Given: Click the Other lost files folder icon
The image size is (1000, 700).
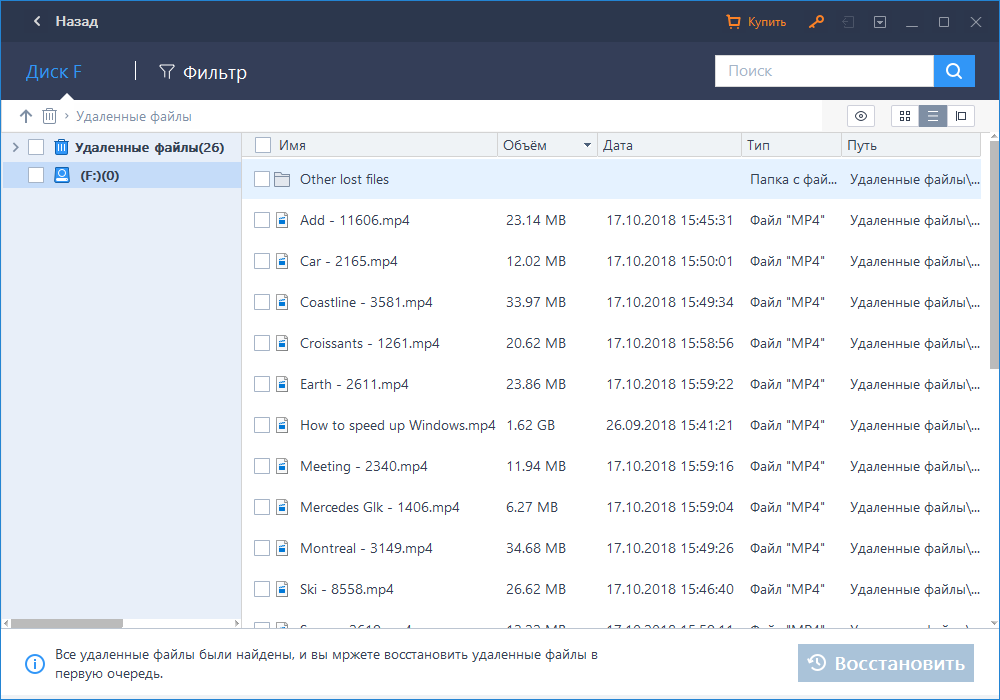Looking at the screenshot, I should coord(282,179).
